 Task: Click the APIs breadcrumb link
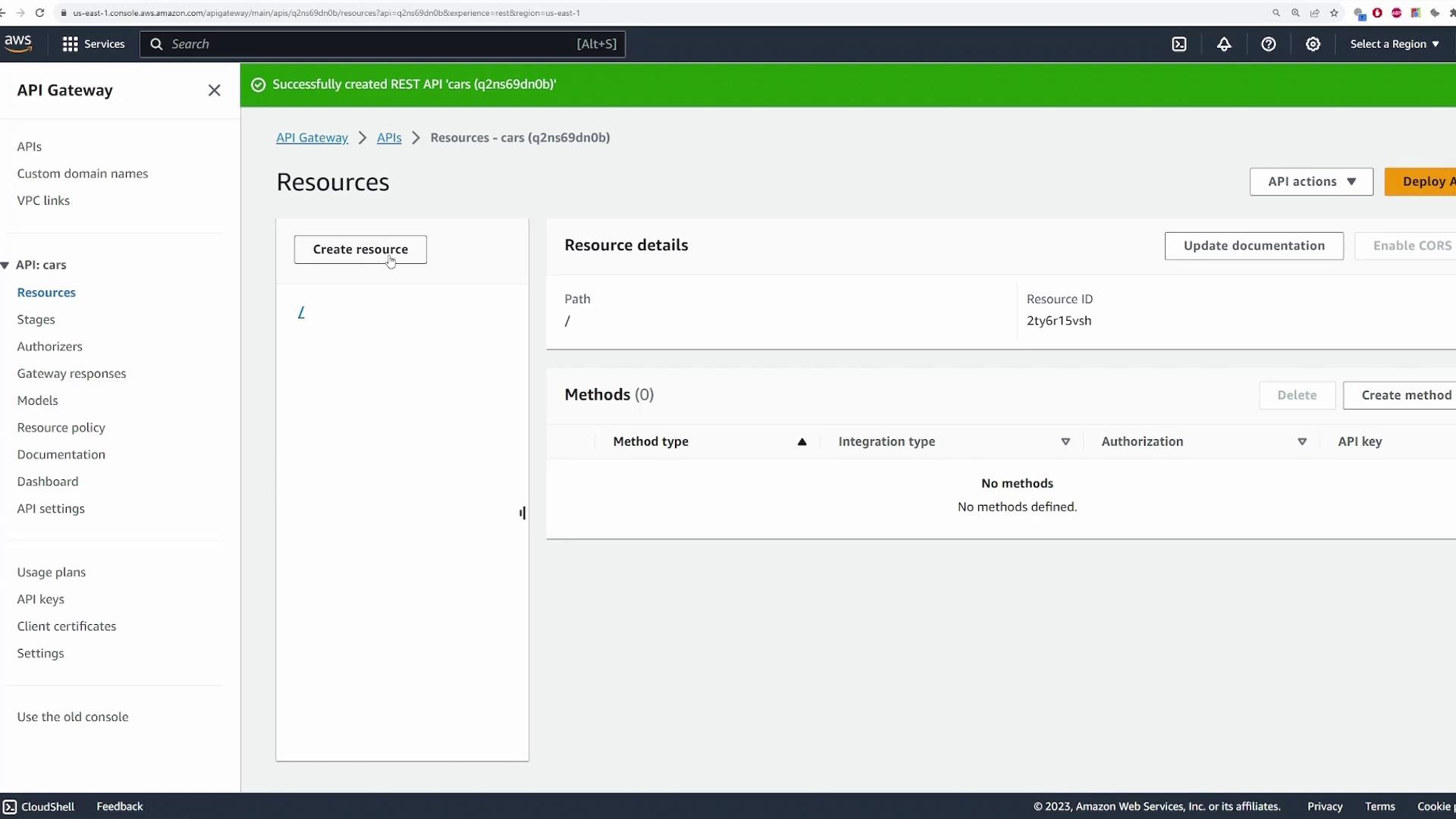[389, 138]
